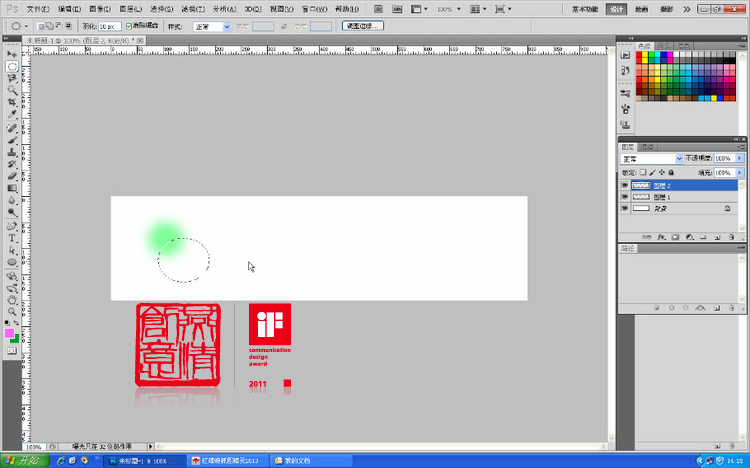
Task: Toggle the anti-alias checkbox in options bar
Action: [129, 26]
